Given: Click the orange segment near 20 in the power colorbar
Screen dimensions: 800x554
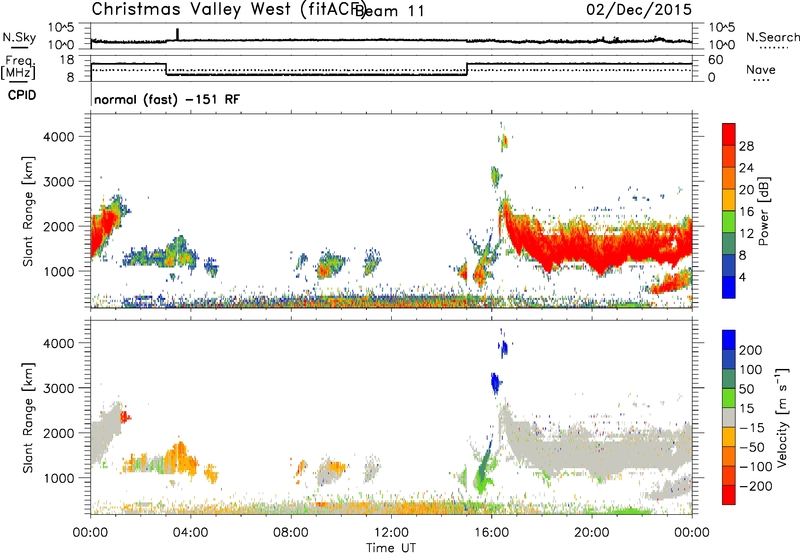Looking at the screenshot, I should click(729, 178).
